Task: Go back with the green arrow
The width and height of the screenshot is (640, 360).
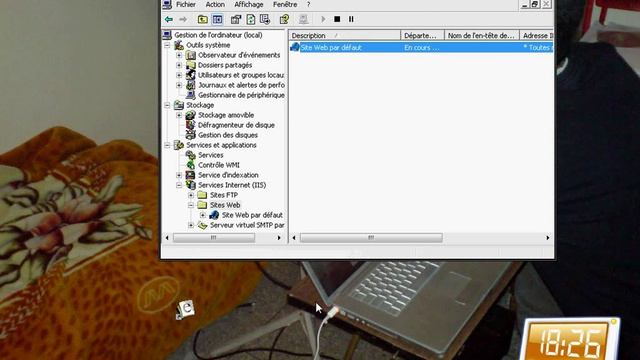Action: 169,19
